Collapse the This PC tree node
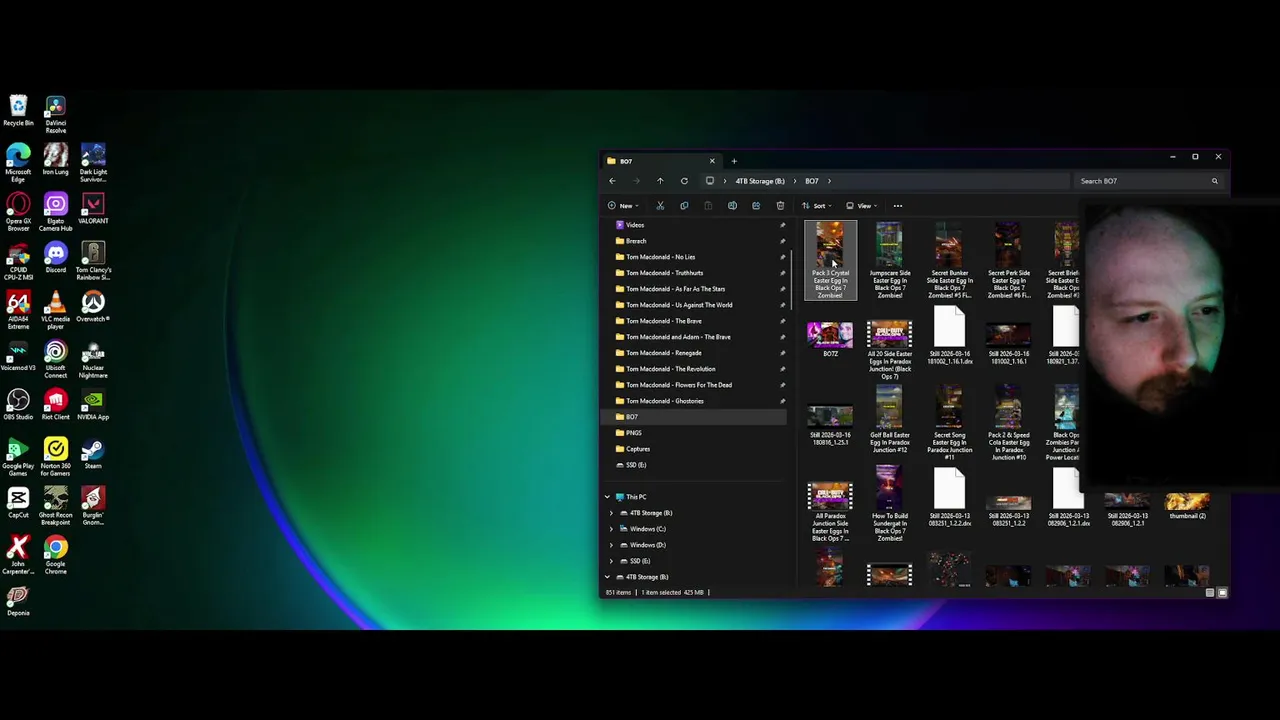The height and width of the screenshot is (720, 1280). (607, 497)
